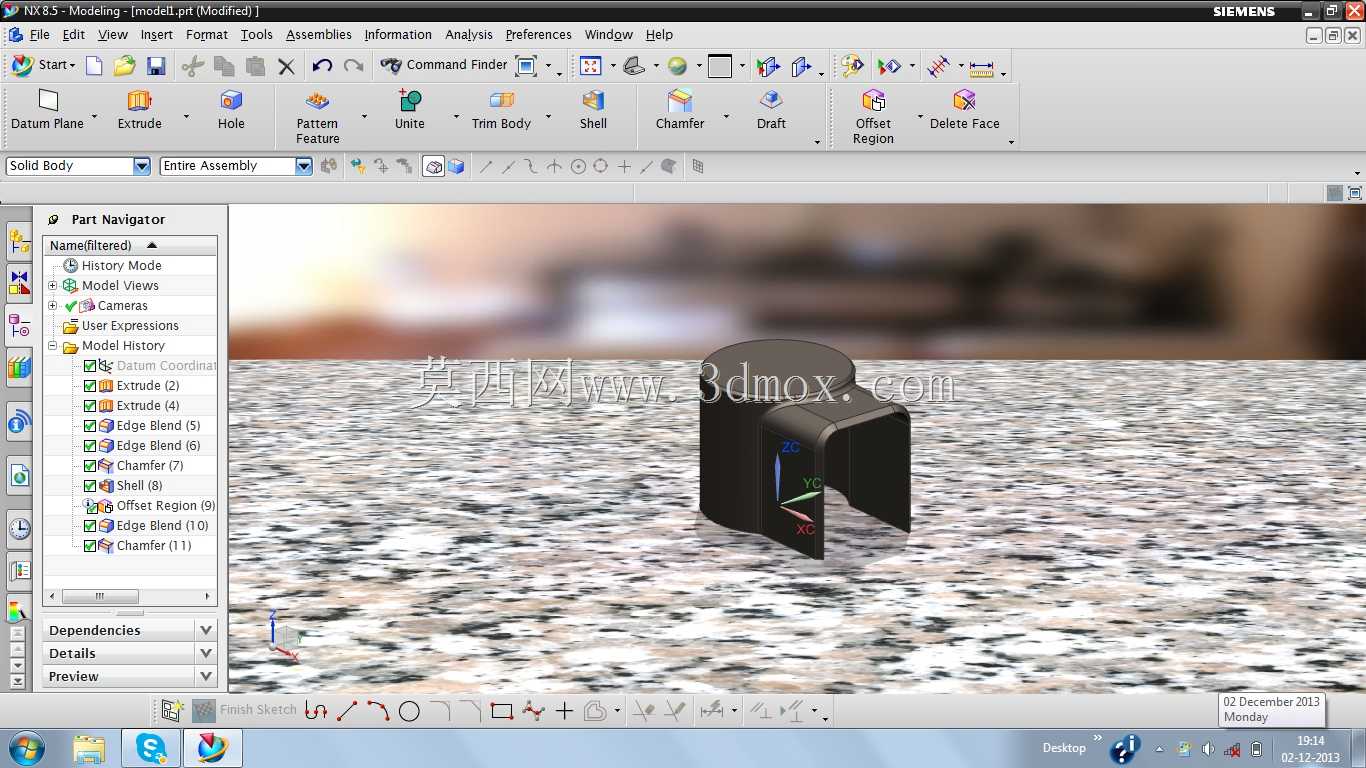Toggle the Edge Blend (6) checkbox

[90, 446]
